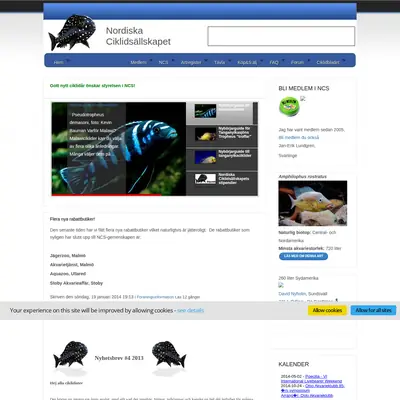400x400 pixels.
Task: Click inside the empty header search box
Action: pyautogui.click(x=281, y=36)
